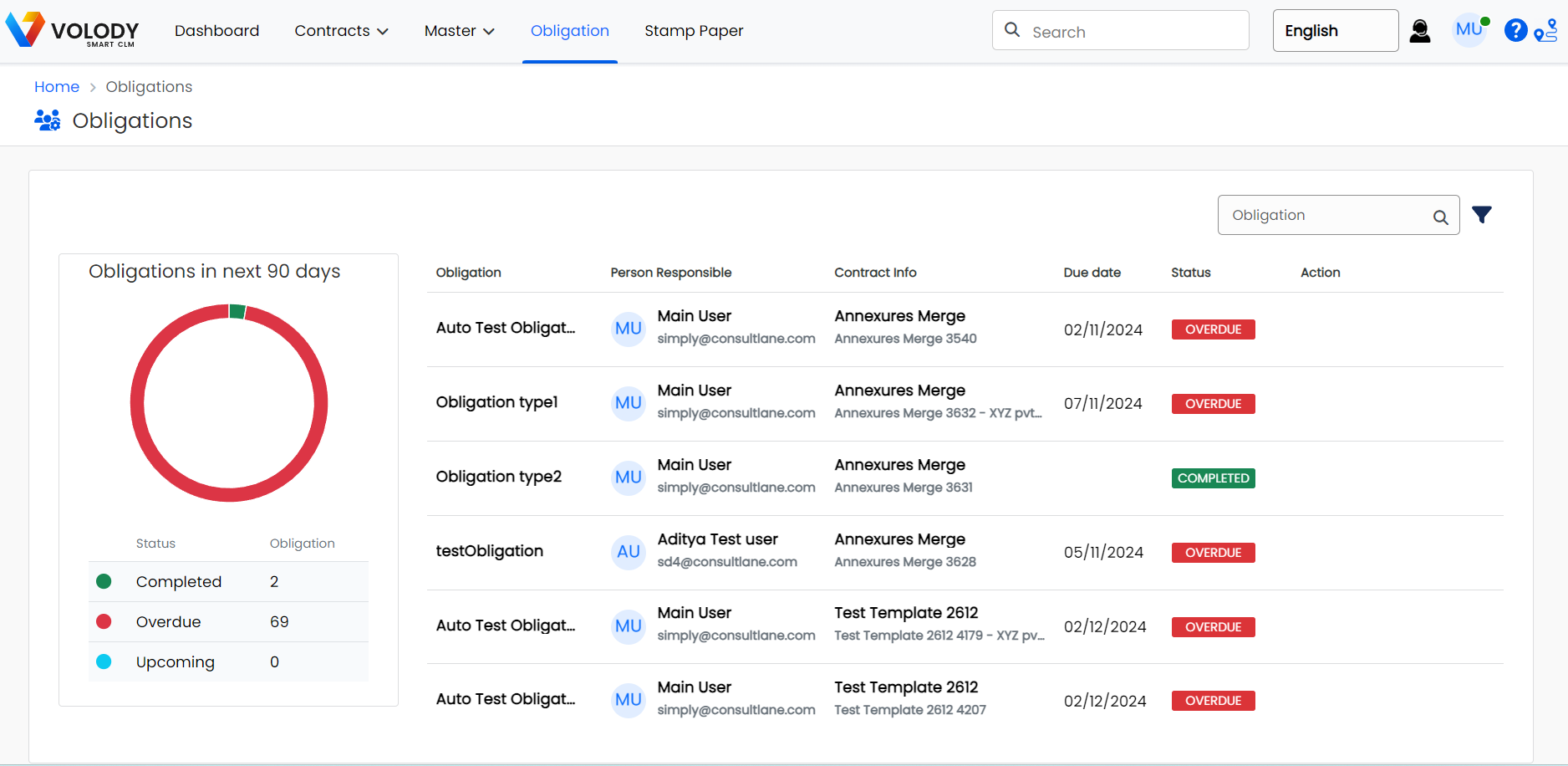Toggle the Overdue legend dot
The width and height of the screenshot is (1568, 766).
click(x=104, y=621)
